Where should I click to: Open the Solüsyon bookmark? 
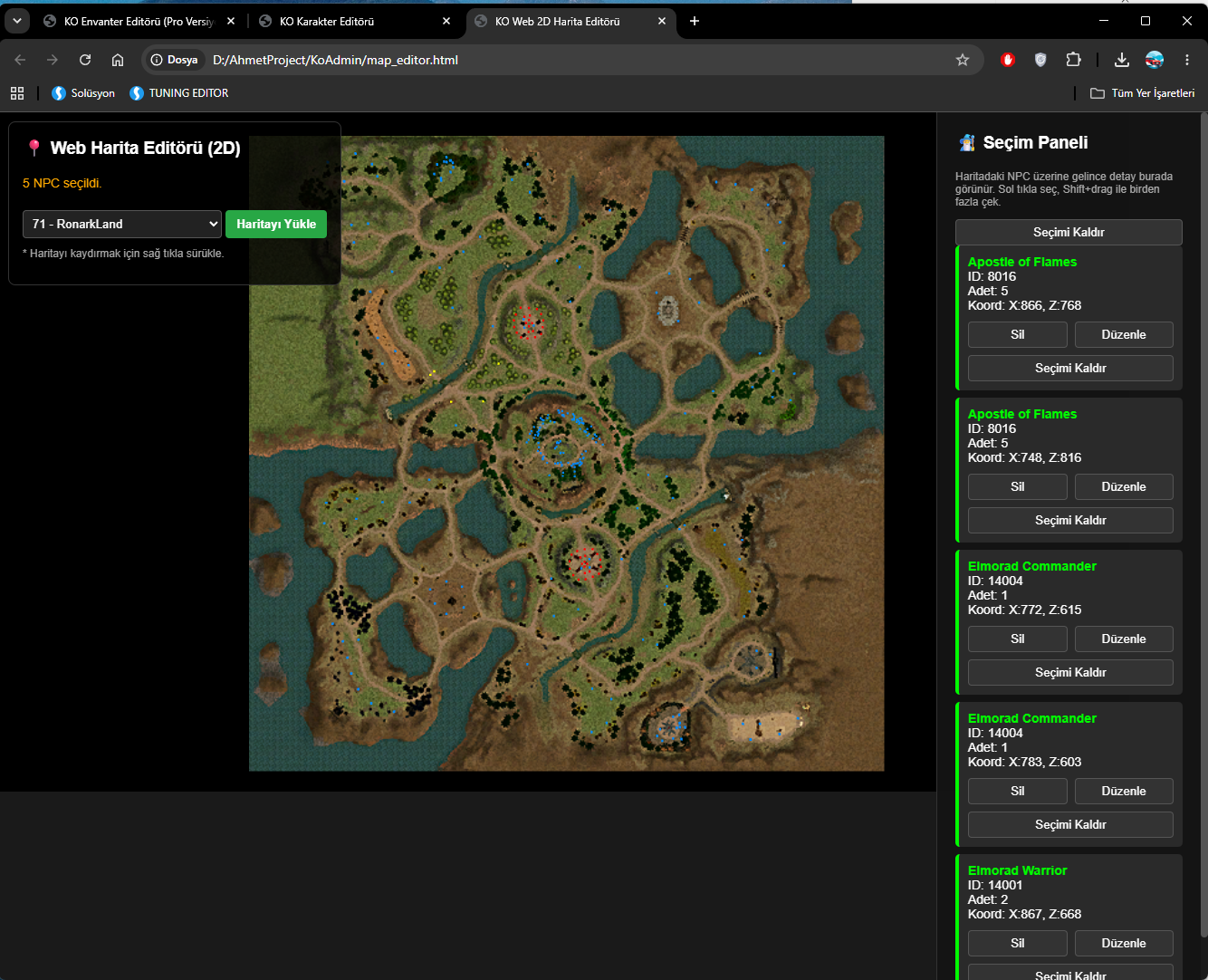(83, 93)
